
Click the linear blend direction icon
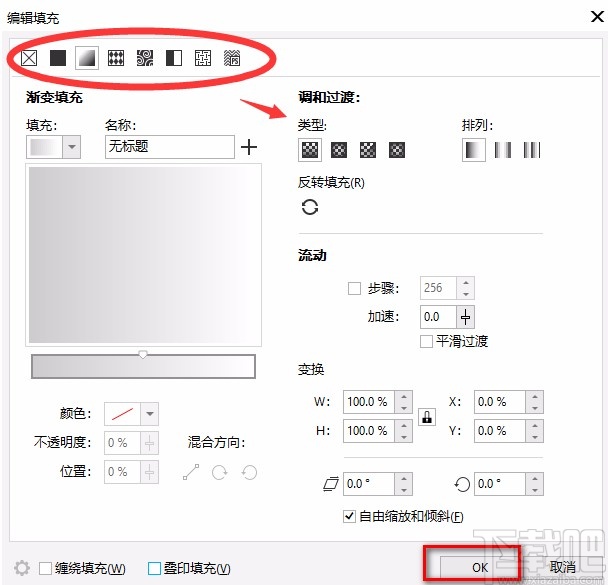pyautogui.click(x=191, y=472)
